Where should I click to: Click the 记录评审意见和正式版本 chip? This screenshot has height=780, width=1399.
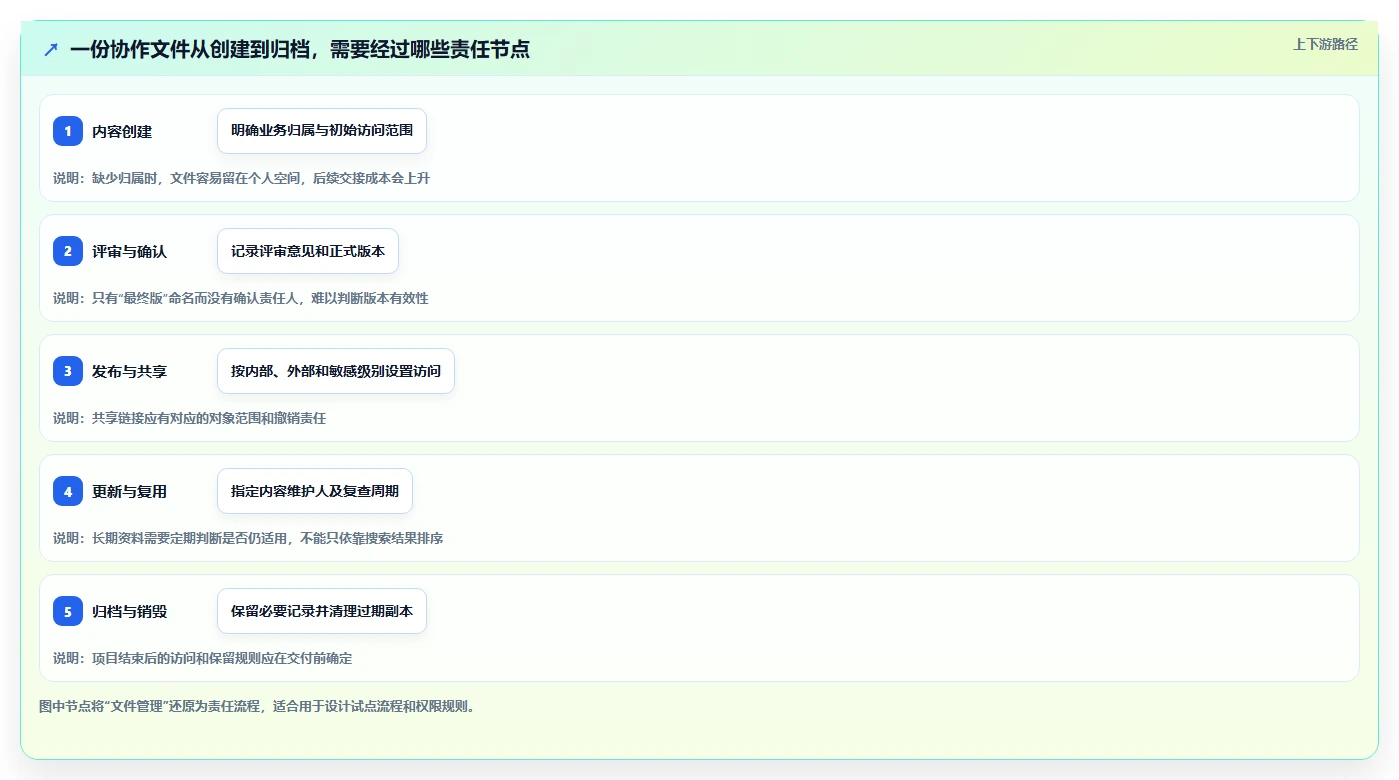point(308,251)
